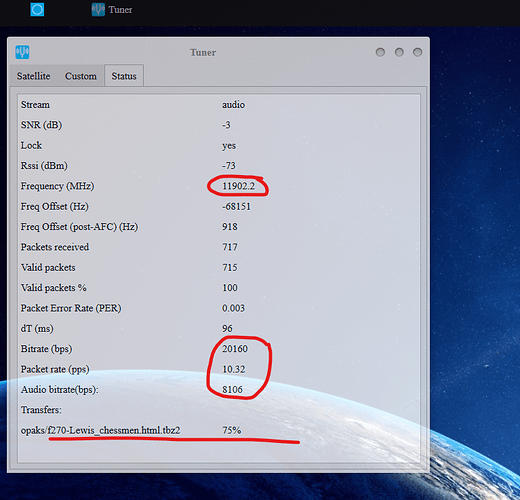The image size is (520, 500).
Task: Click the frequency value '11902.2'
Action: click(238, 186)
